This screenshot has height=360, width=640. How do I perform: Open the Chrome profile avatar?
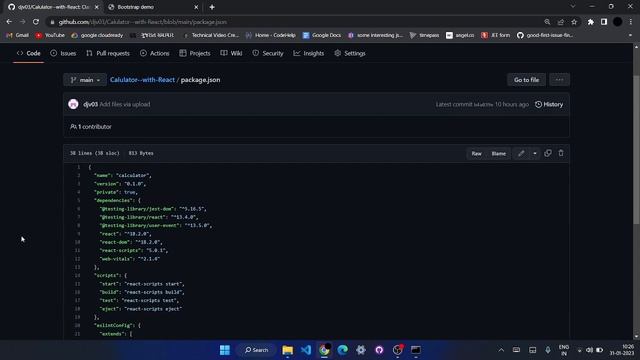pyautogui.click(x=618, y=22)
